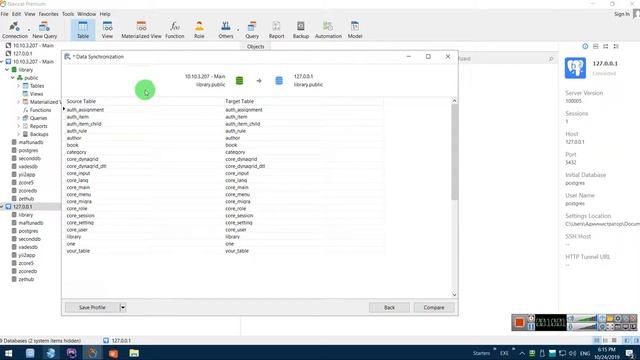The image size is (640, 360).
Task: Open the Help menu
Action: click(x=105, y=14)
